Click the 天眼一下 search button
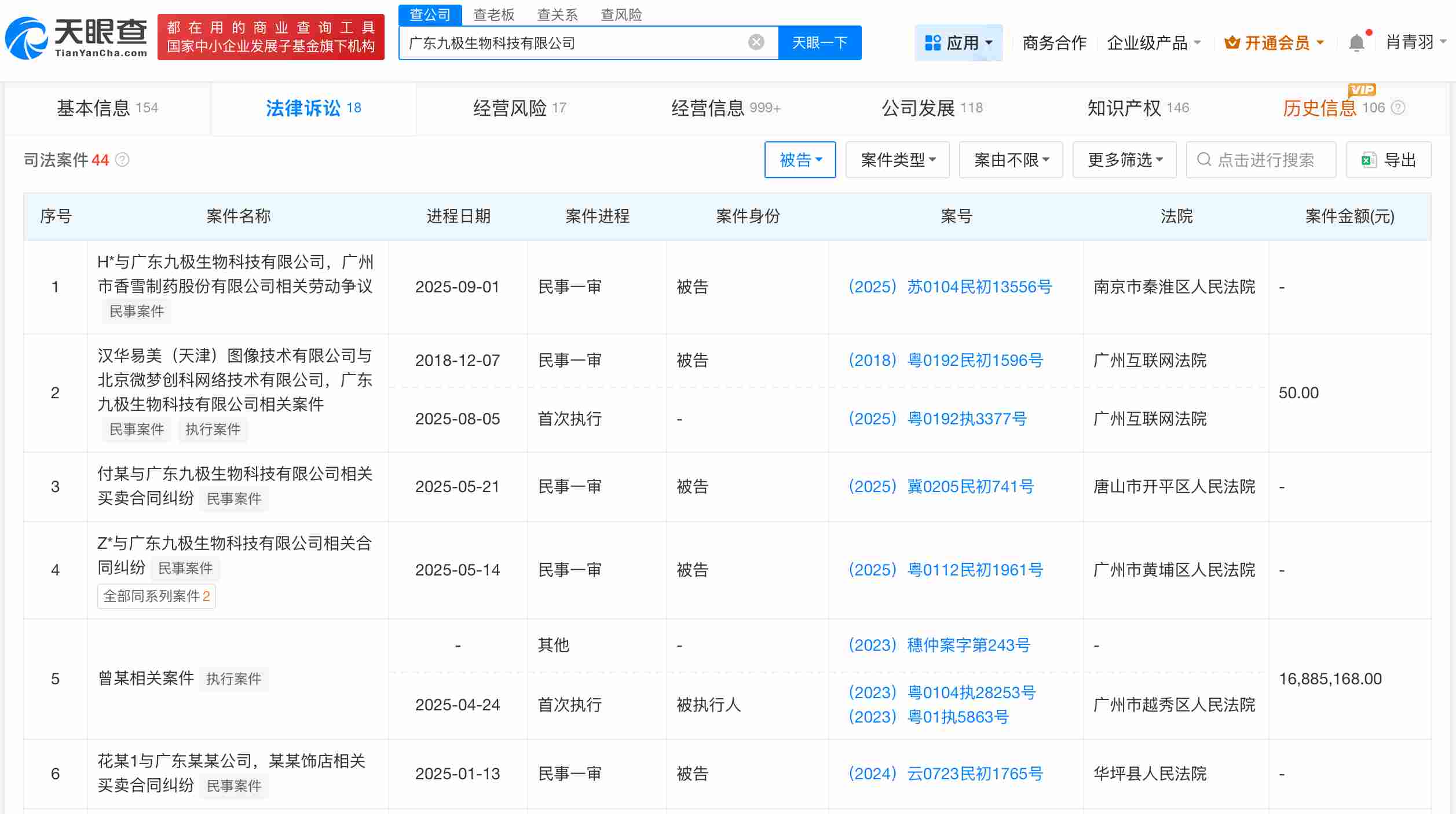 (x=820, y=42)
